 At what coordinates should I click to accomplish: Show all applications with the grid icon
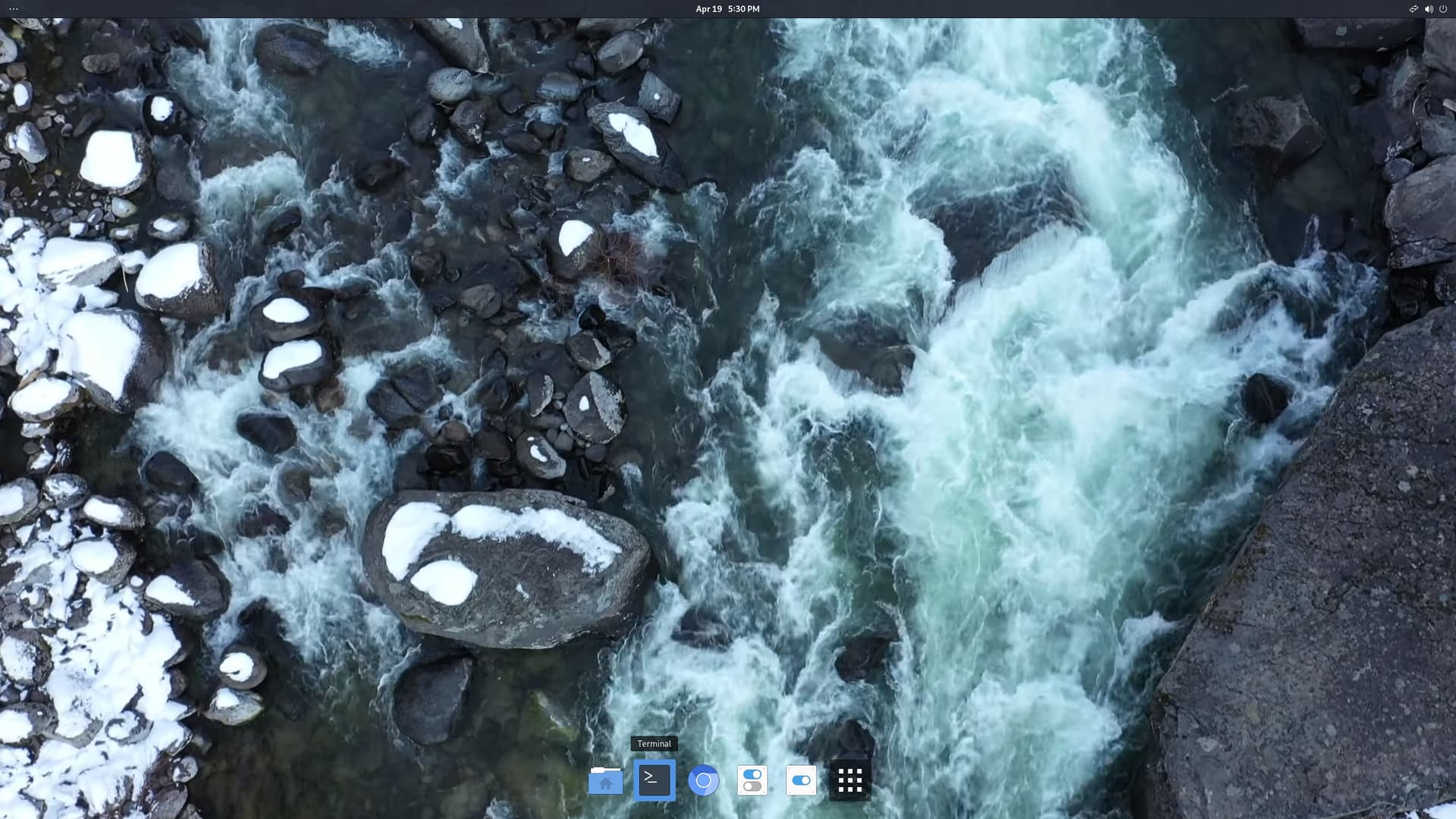coord(850,780)
